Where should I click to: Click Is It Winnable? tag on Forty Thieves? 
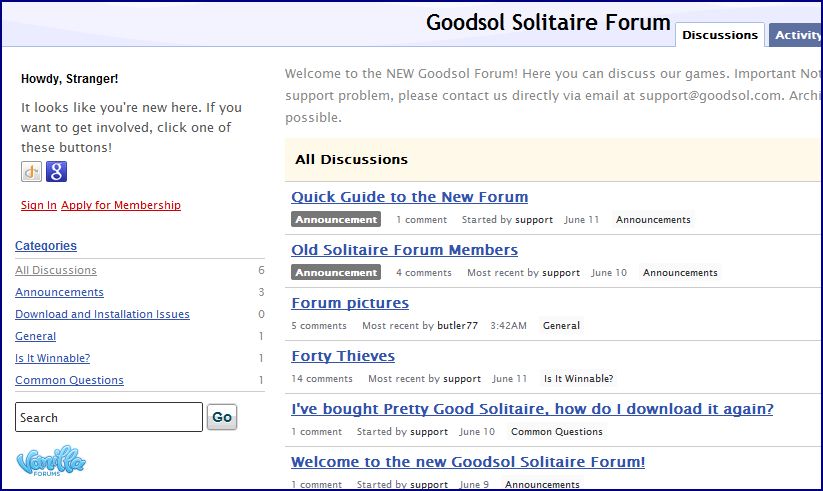(x=578, y=379)
